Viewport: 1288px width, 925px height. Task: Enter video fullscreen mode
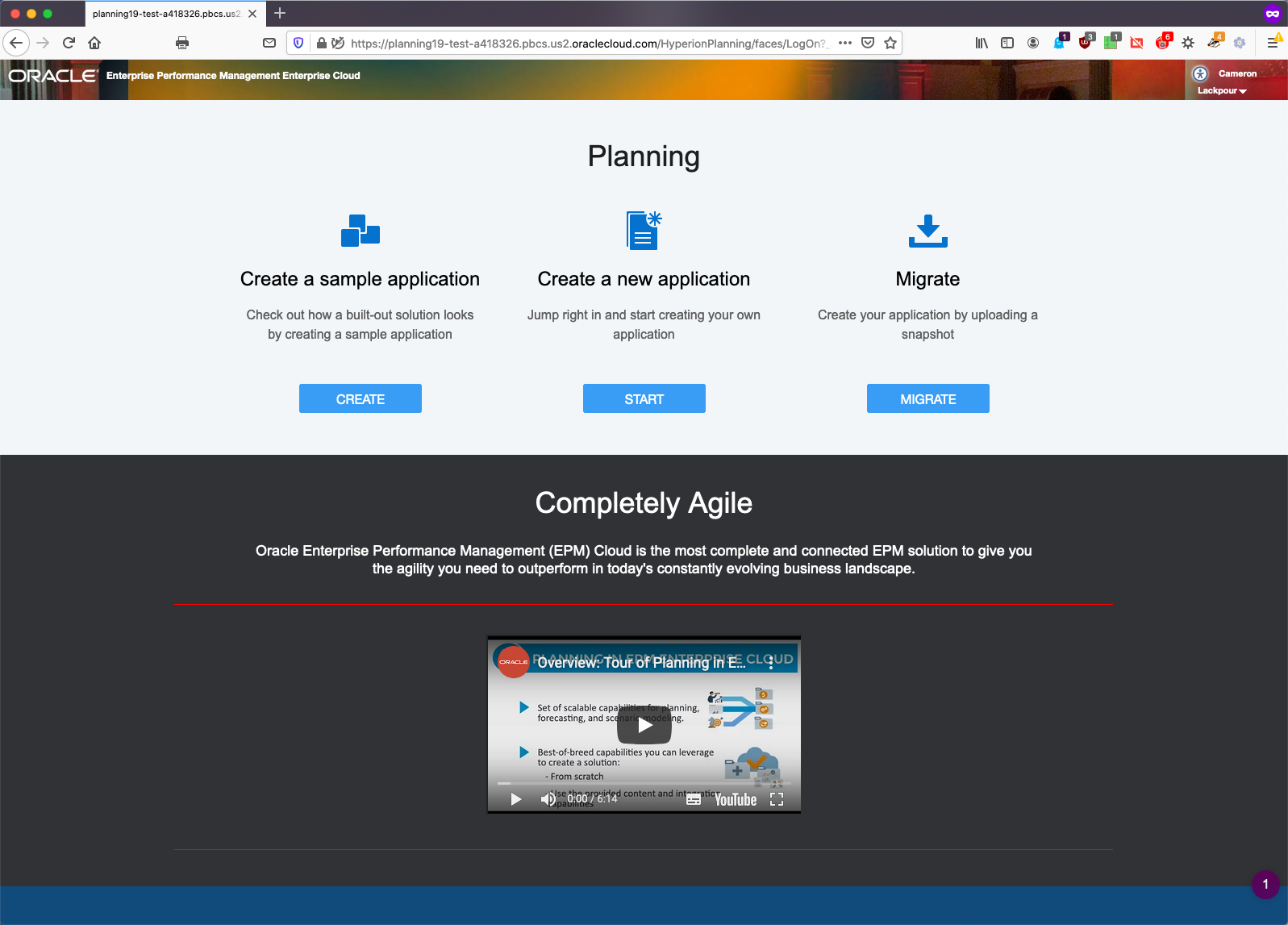[777, 799]
